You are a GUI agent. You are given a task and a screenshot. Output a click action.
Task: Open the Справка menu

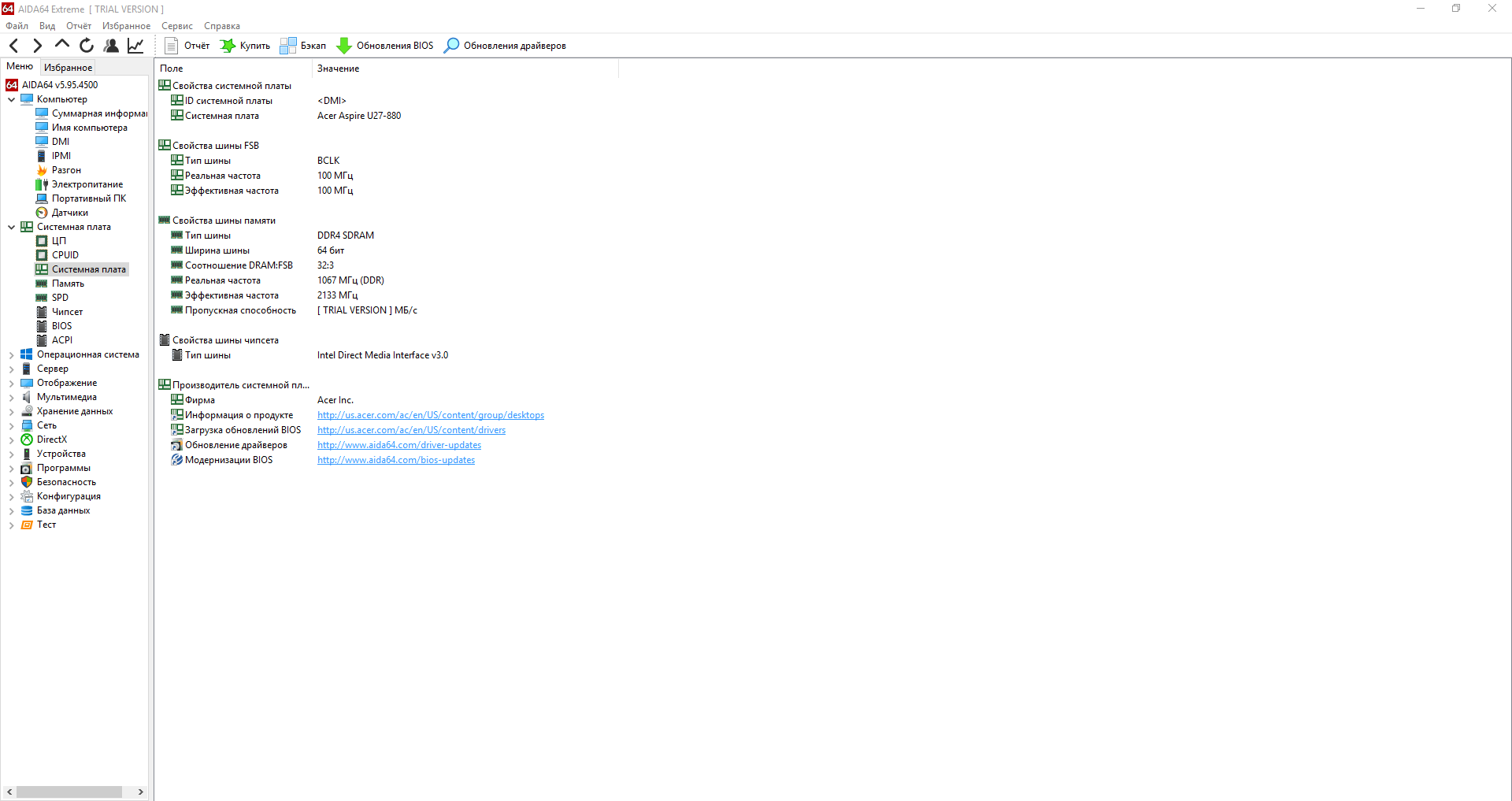(222, 26)
